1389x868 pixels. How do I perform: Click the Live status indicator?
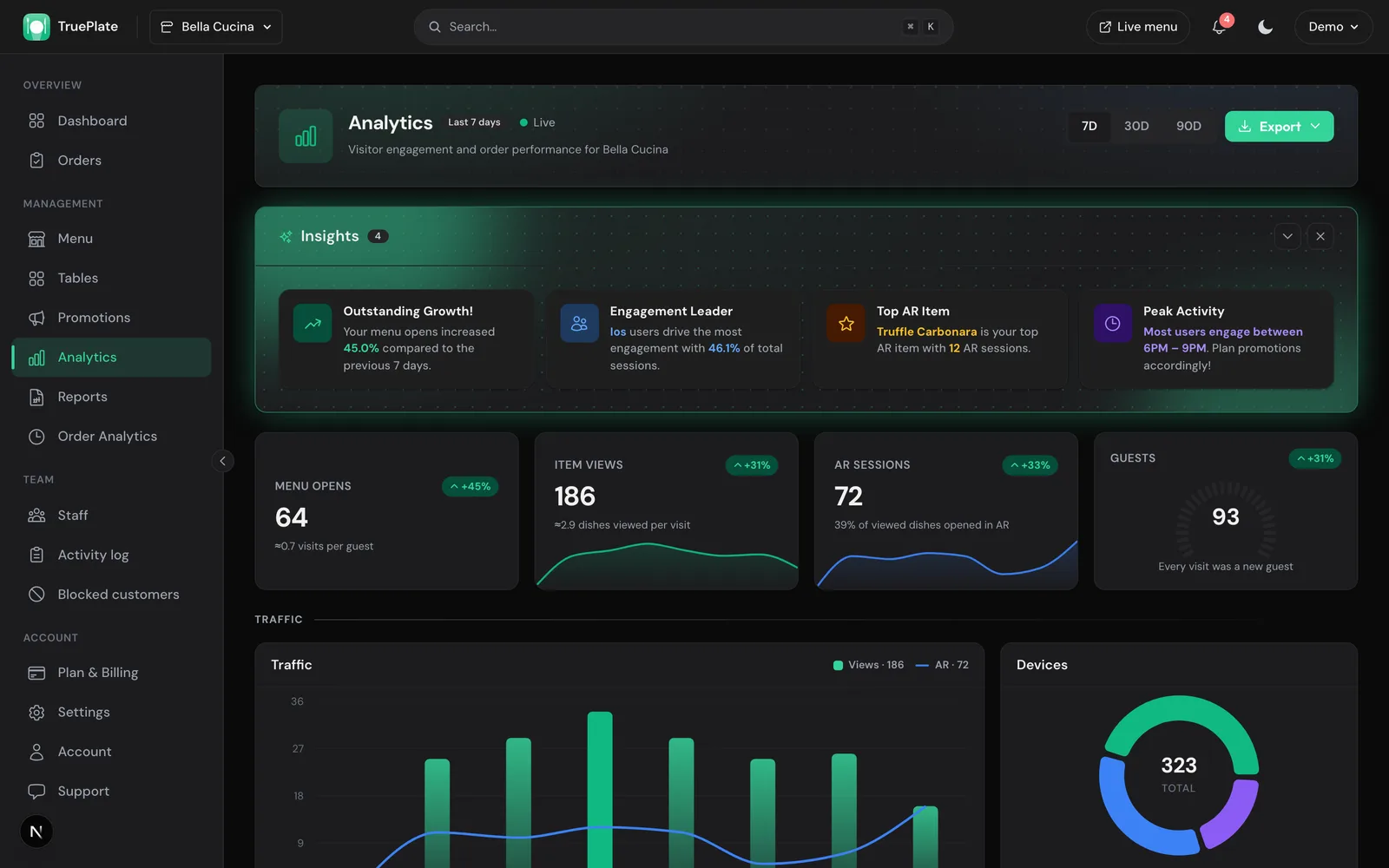537,122
